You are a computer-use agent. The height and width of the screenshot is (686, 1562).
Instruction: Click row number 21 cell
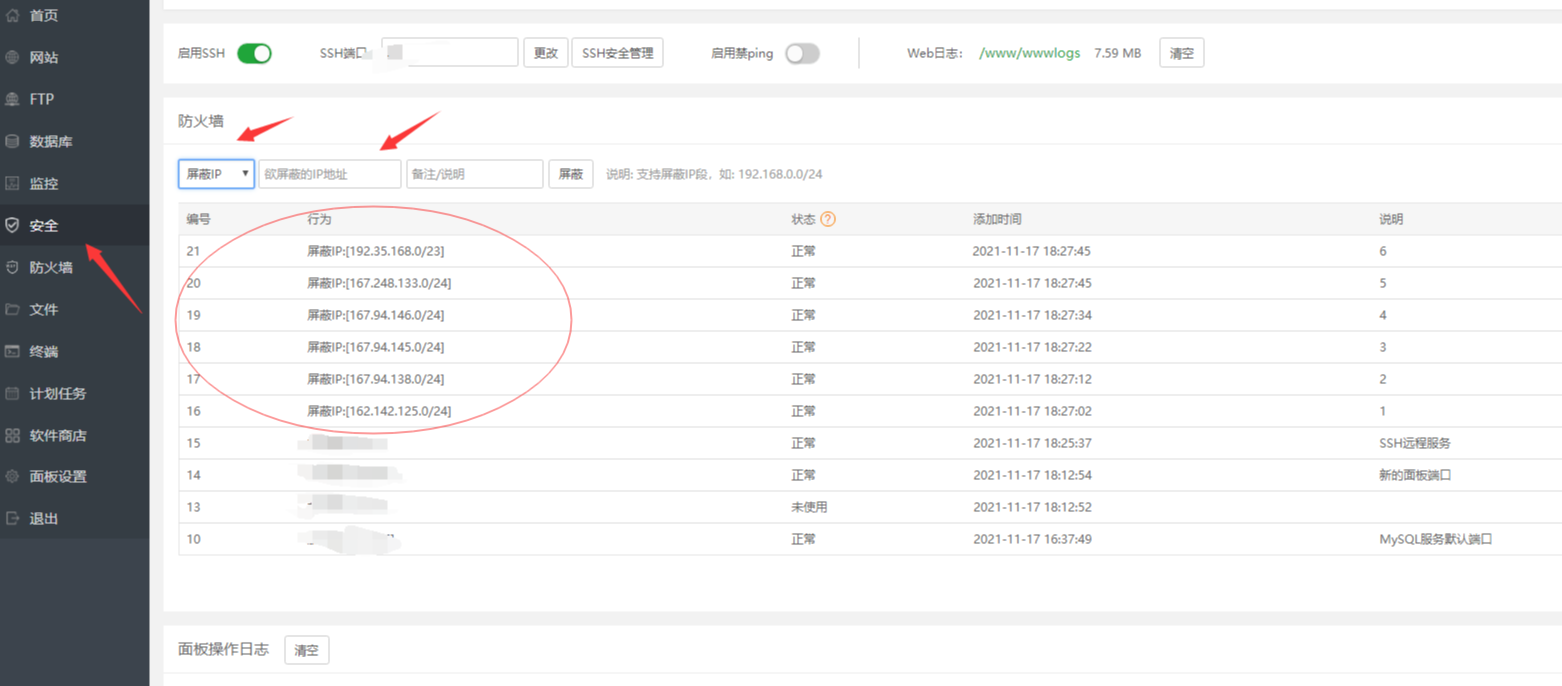click(193, 251)
